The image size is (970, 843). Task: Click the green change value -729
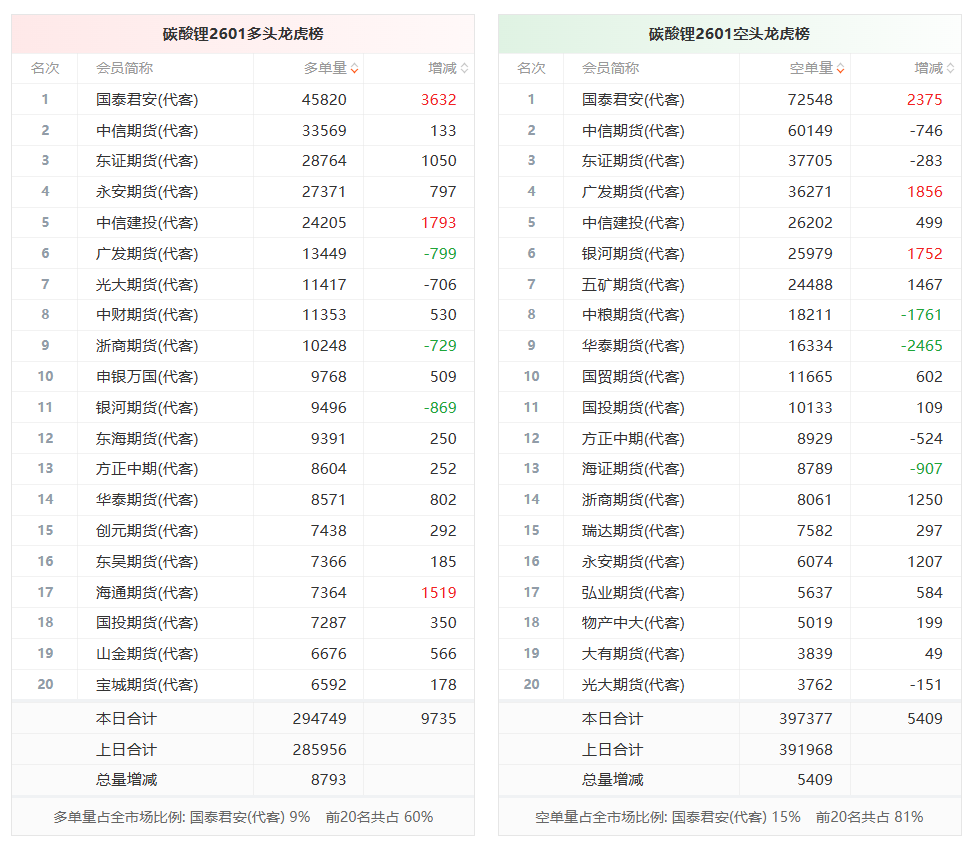point(440,346)
